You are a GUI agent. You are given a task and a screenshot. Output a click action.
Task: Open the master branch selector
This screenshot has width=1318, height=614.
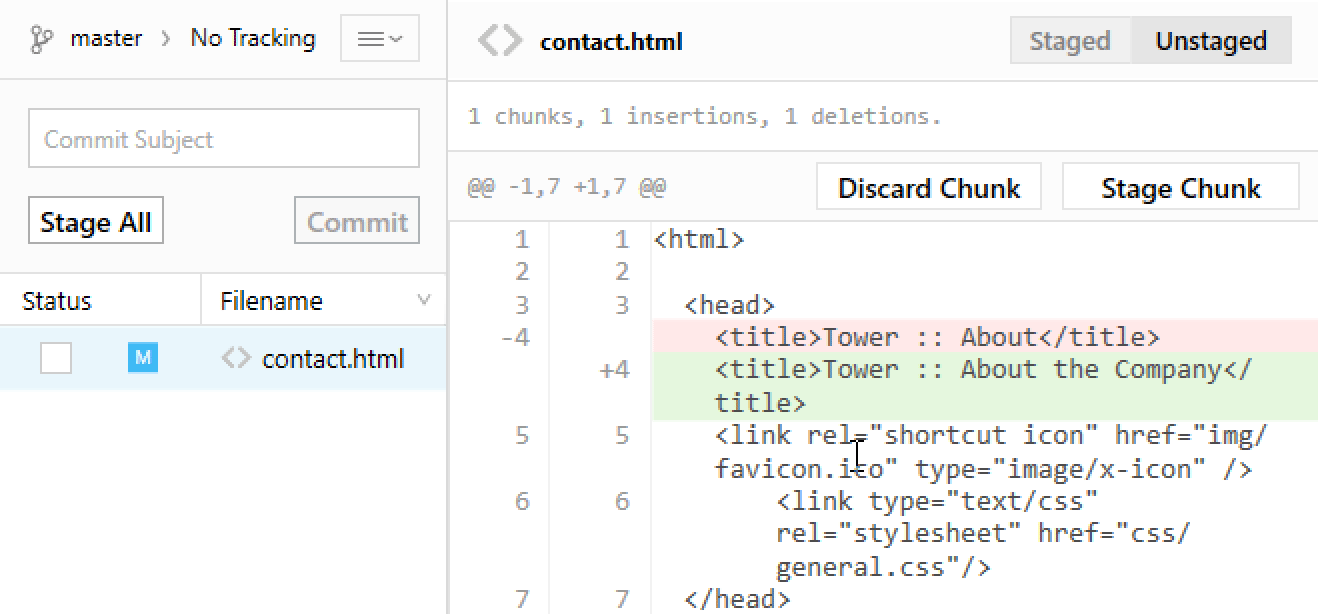tap(106, 38)
